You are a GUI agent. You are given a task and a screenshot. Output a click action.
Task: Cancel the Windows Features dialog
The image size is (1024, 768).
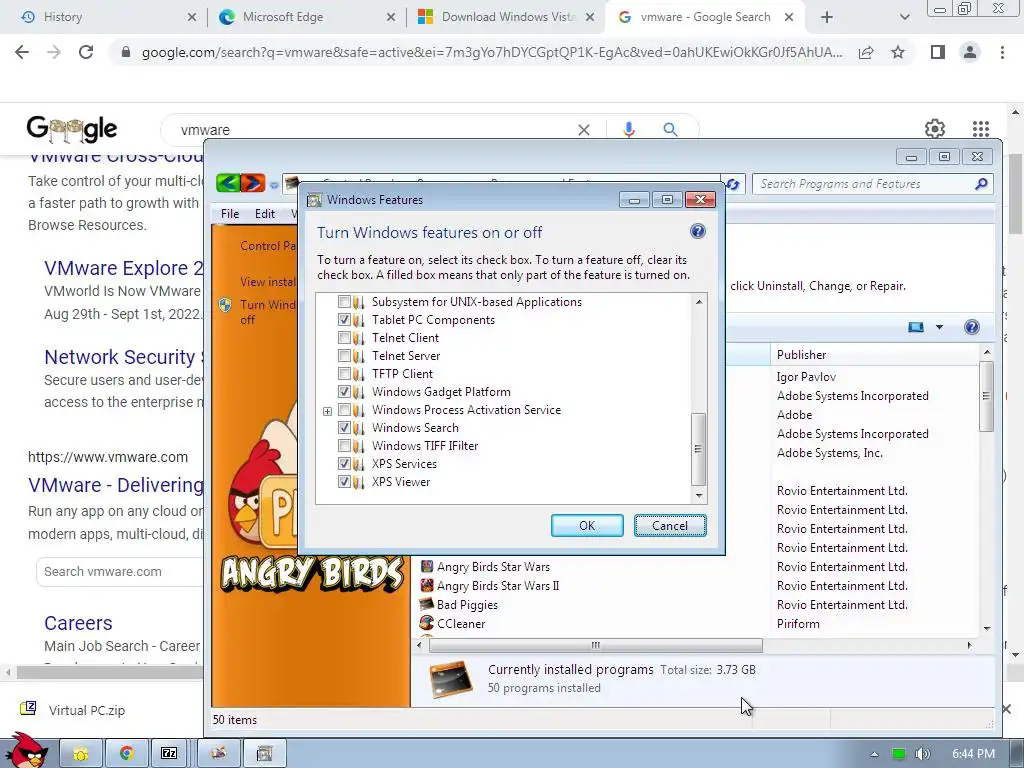pyautogui.click(x=670, y=526)
